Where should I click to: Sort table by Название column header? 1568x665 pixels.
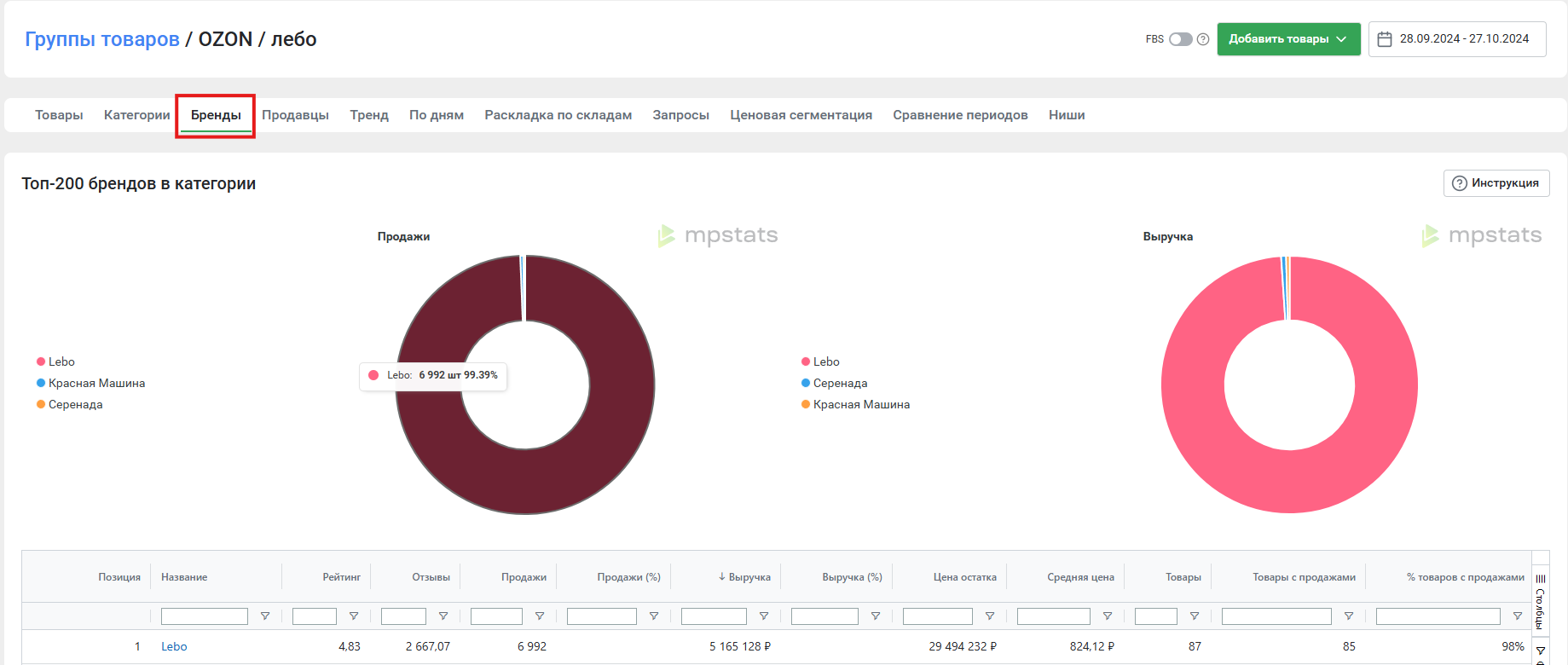[184, 577]
